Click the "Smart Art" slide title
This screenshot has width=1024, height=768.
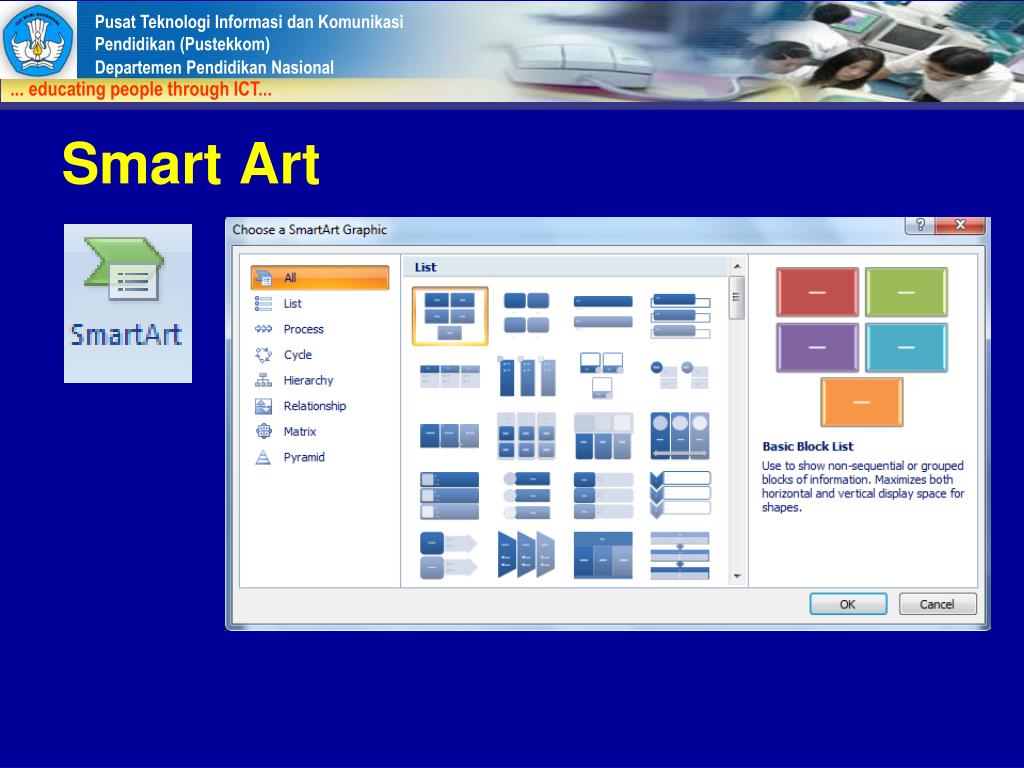click(191, 163)
